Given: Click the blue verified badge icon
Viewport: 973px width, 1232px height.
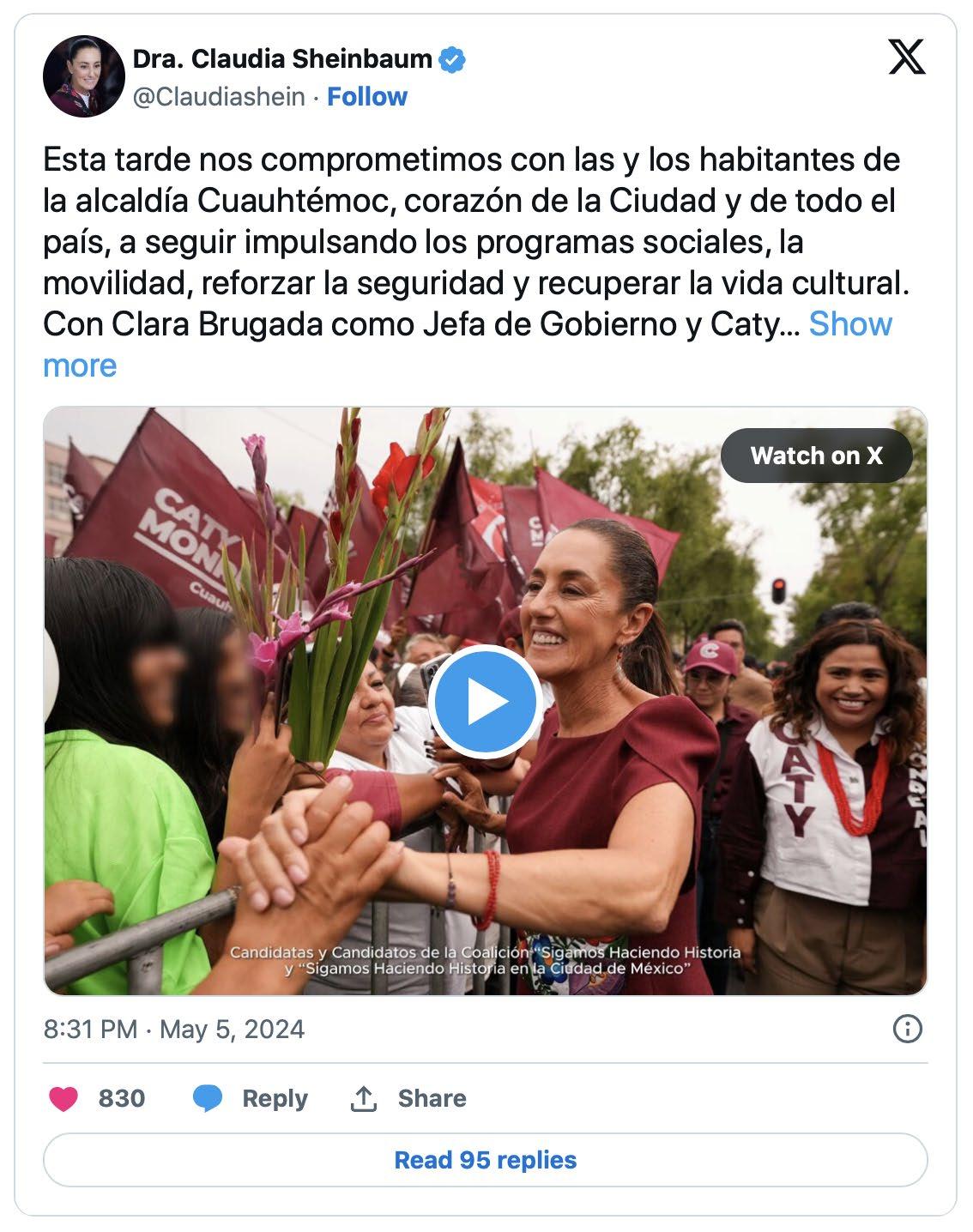Looking at the screenshot, I should (x=452, y=59).
